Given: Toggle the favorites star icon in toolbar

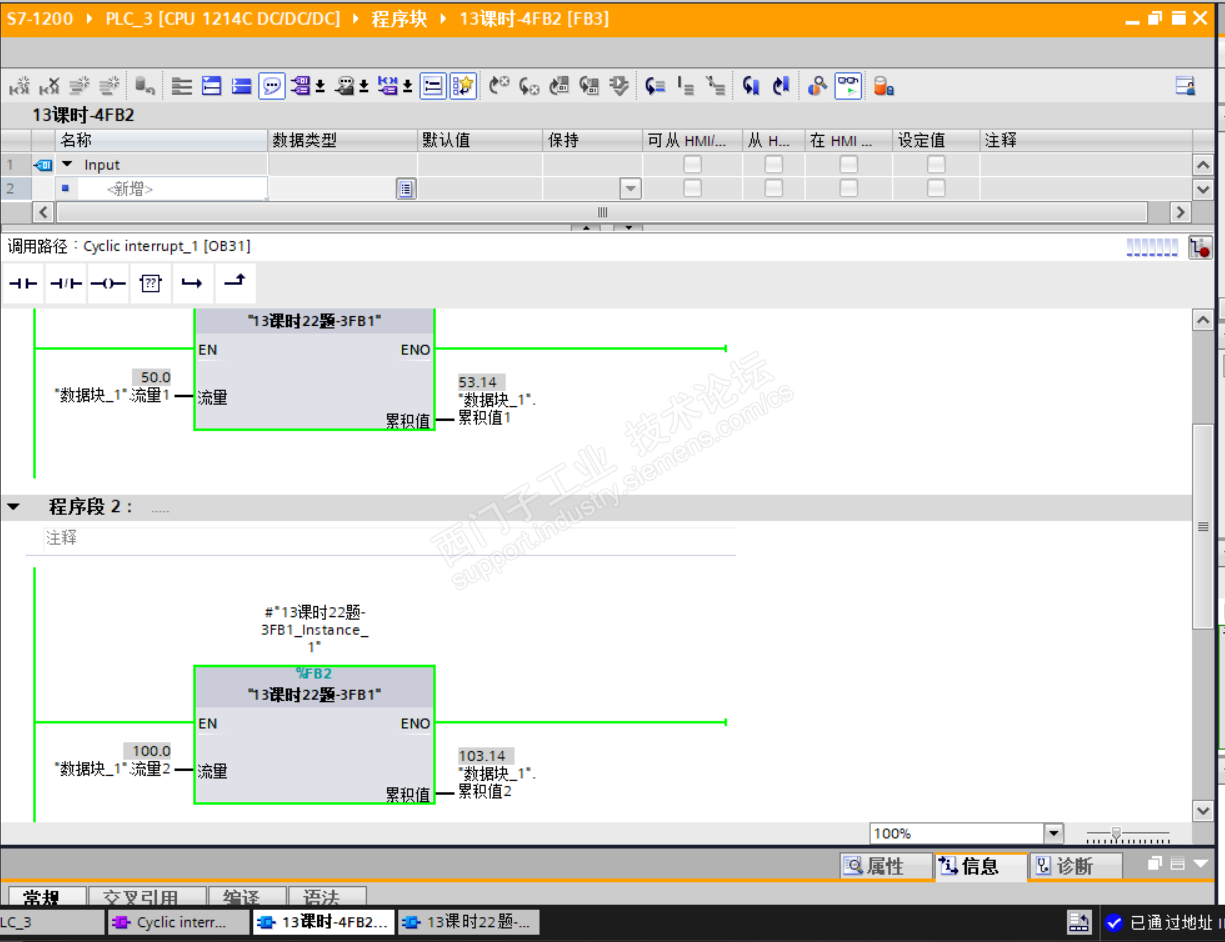Looking at the screenshot, I should pyautogui.click(x=463, y=87).
